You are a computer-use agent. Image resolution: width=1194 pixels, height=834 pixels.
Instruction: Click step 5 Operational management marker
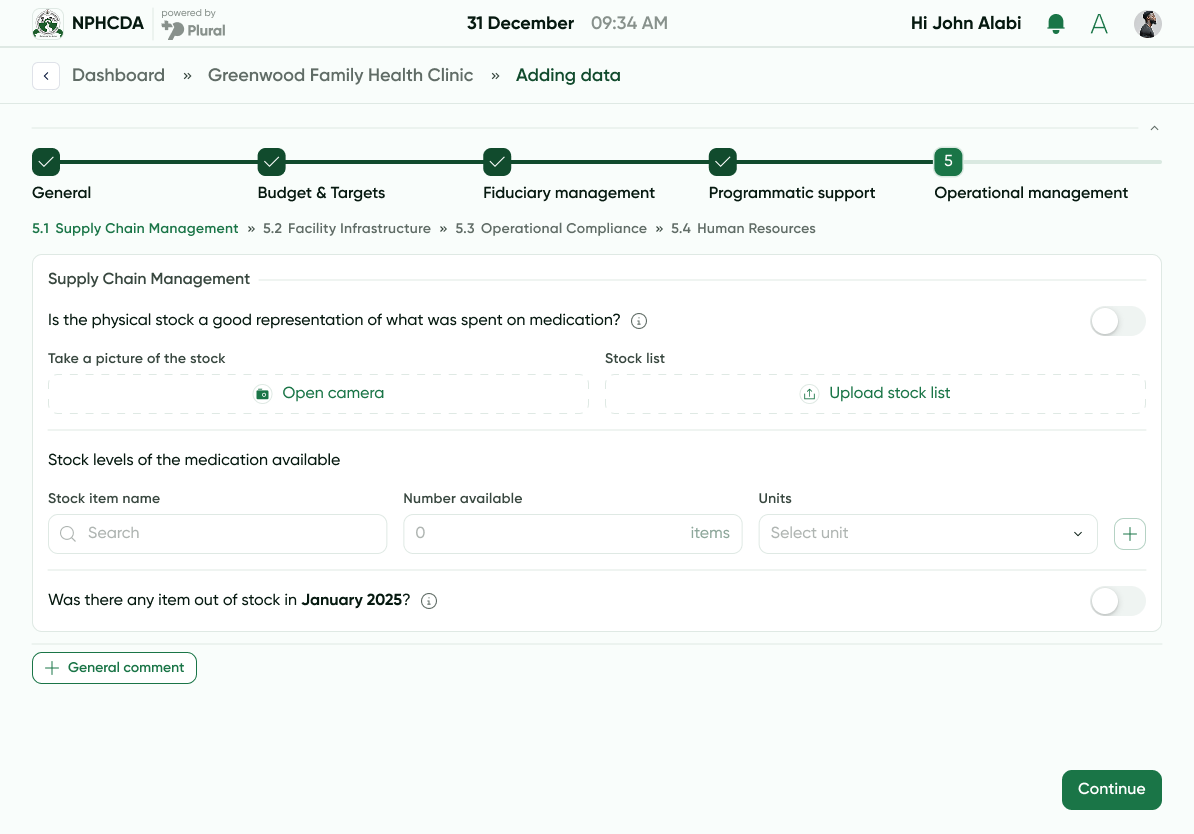tap(948, 161)
